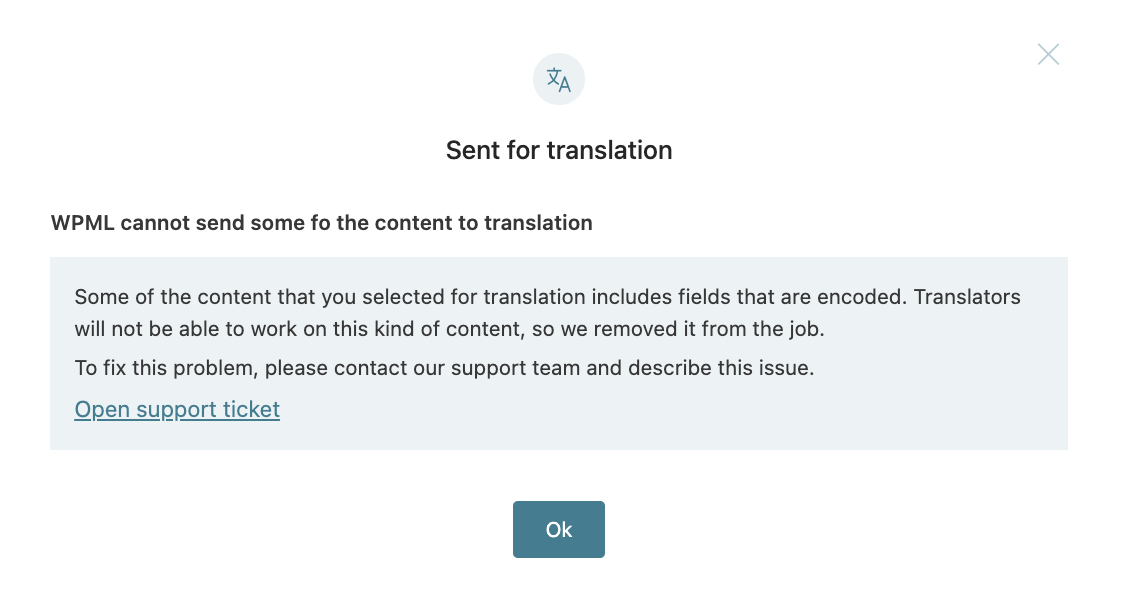
Task: Click the "support team" text in the notice
Action: pos(518,368)
